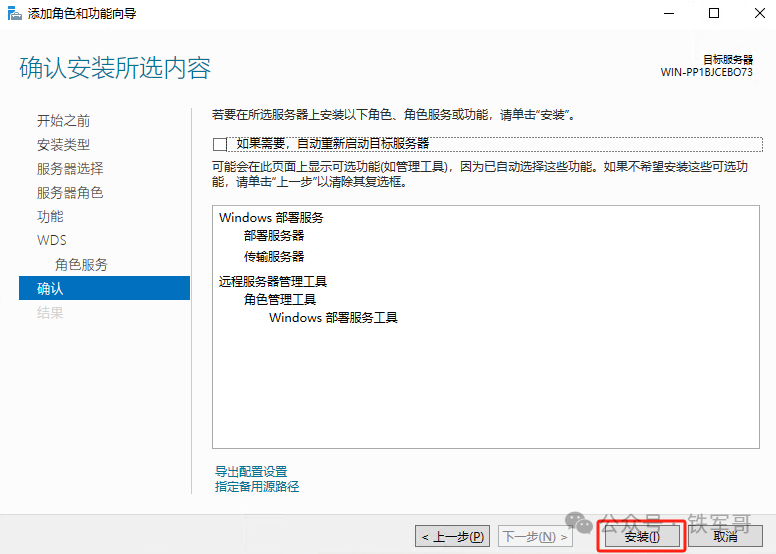Click the wizard icon in the title bar

pyautogui.click(x=15, y=13)
